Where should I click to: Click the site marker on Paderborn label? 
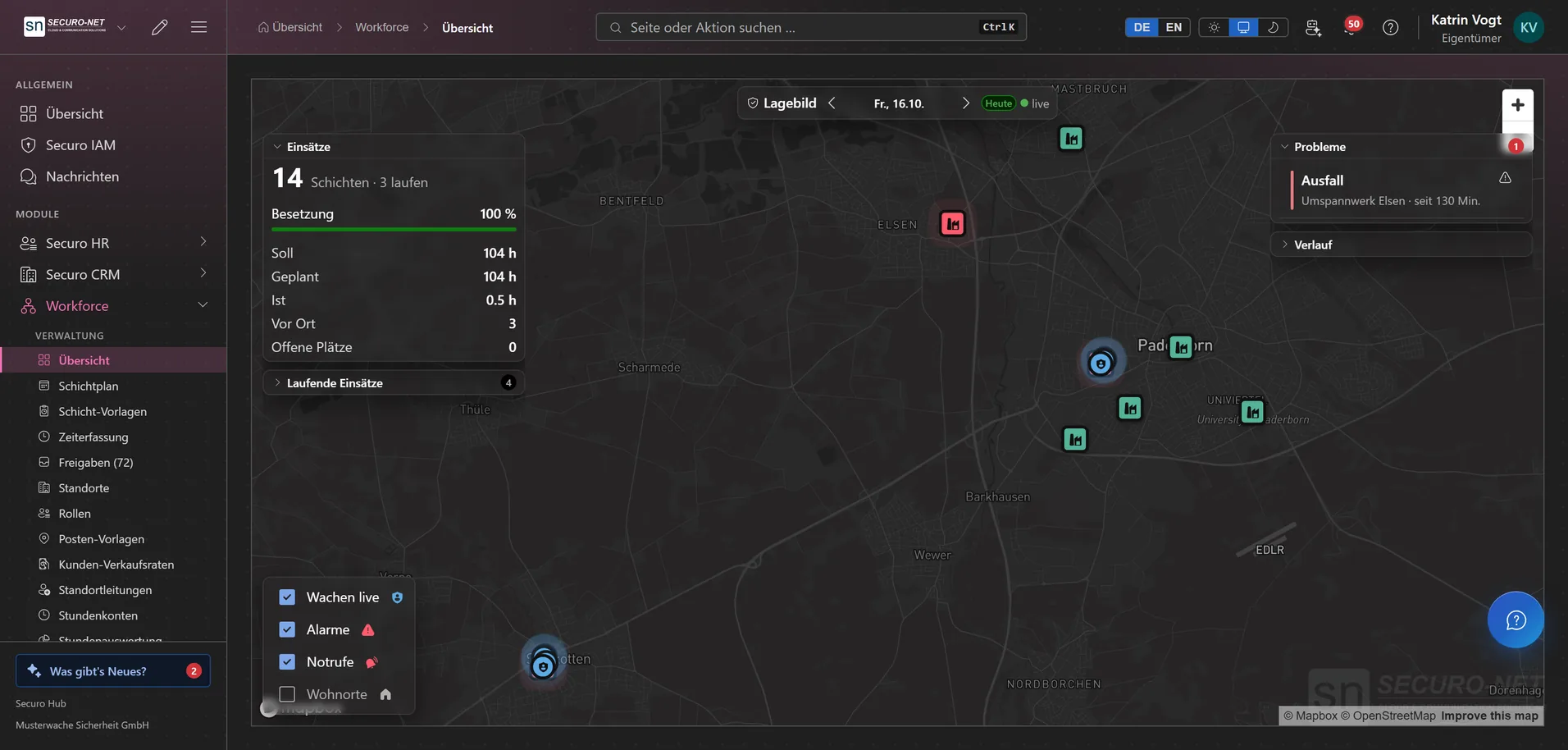click(x=1181, y=347)
